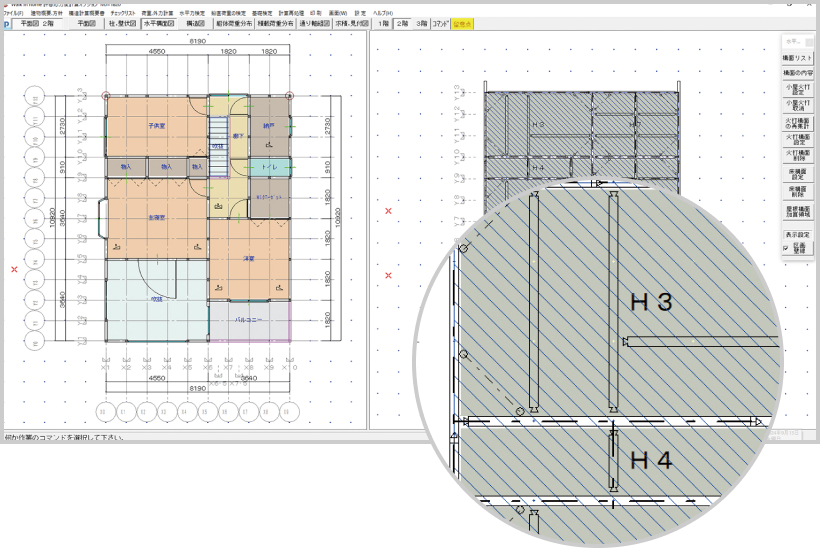820x548 pixels.
Task: Click the コマンド toolbar button
Action: pyautogui.click(x=440, y=24)
